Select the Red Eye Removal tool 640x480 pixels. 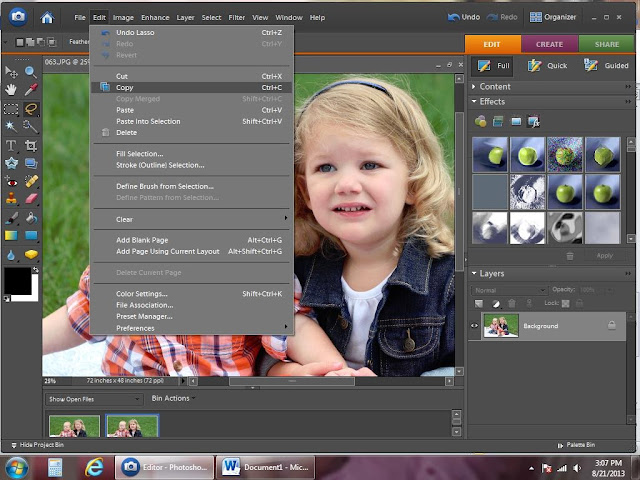tap(12, 181)
